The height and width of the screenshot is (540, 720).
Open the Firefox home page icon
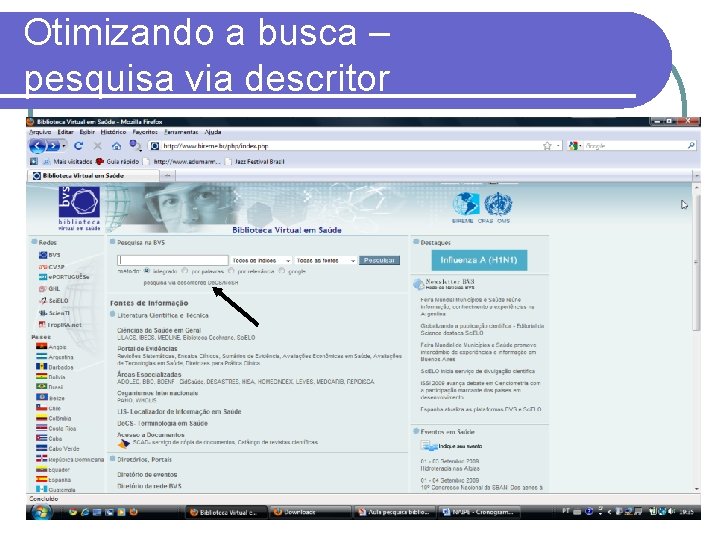pyautogui.click(x=117, y=146)
